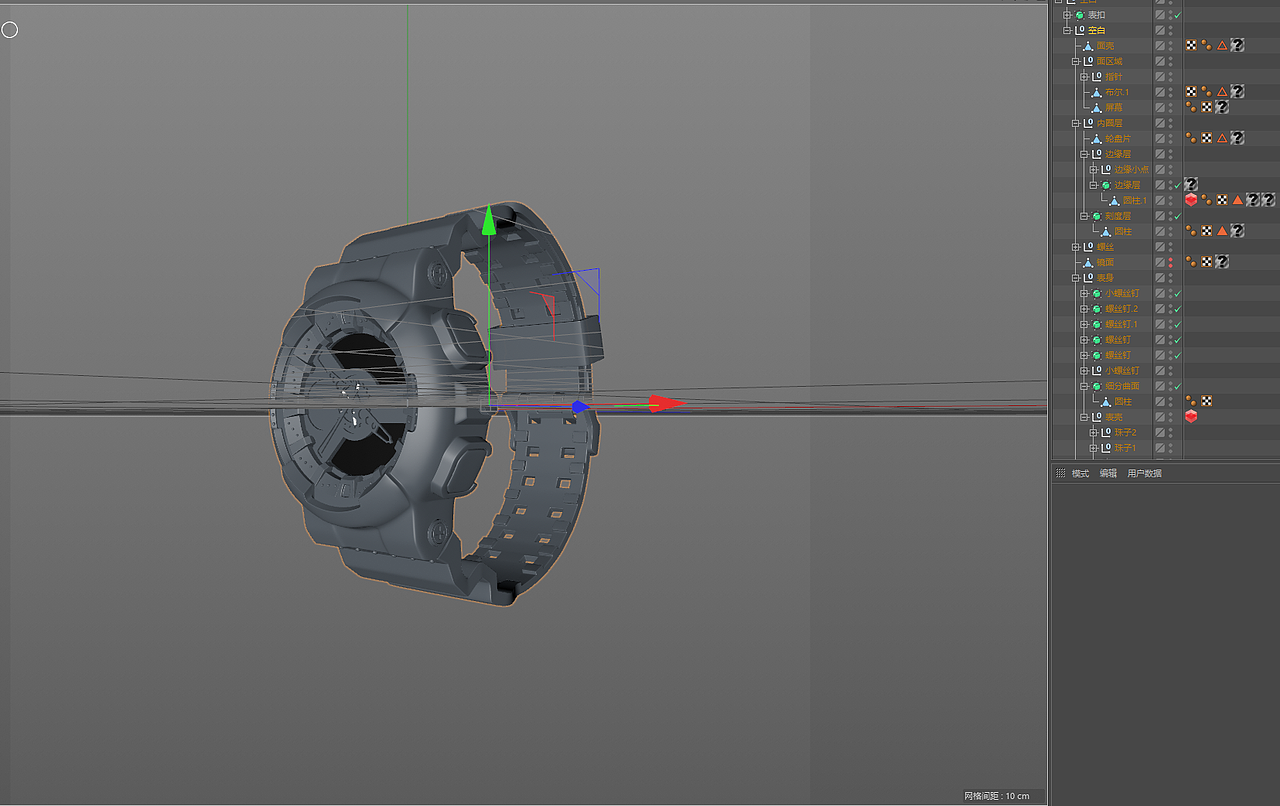
Task: Click the green subdivision icon of 表扣
Action: tap(1080, 15)
